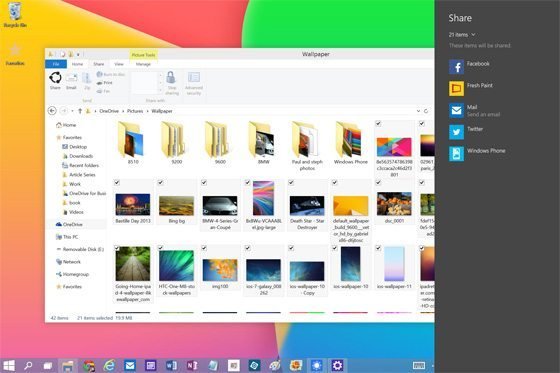Uncheck the BMW-4-Series-Gran-Coupé checkbox

(204, 183)
